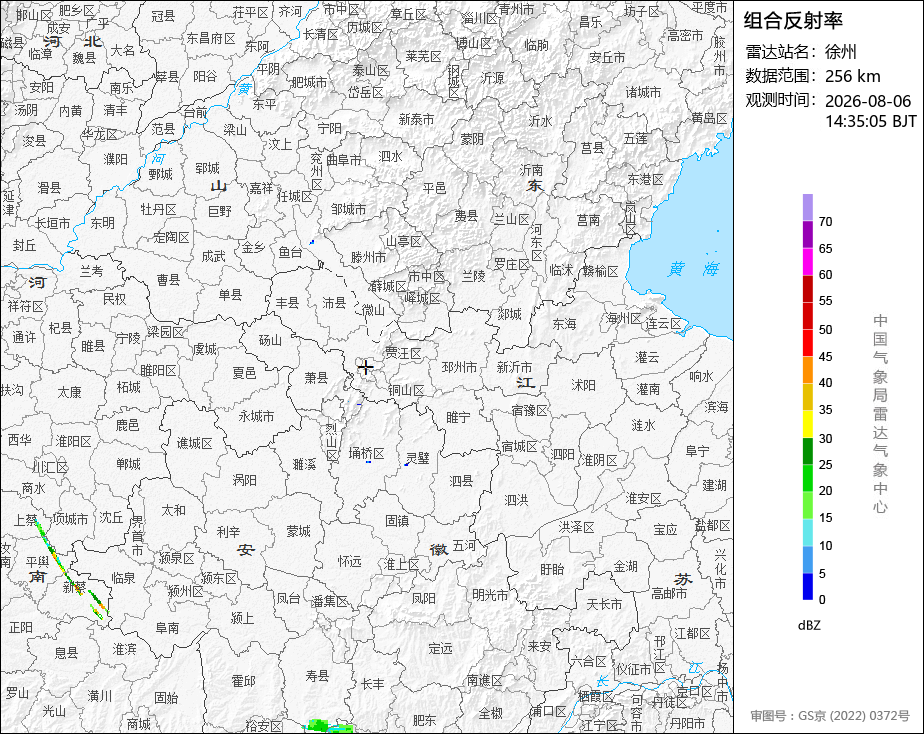Click the 灵璧 label with blue echo

coord(418,458)
